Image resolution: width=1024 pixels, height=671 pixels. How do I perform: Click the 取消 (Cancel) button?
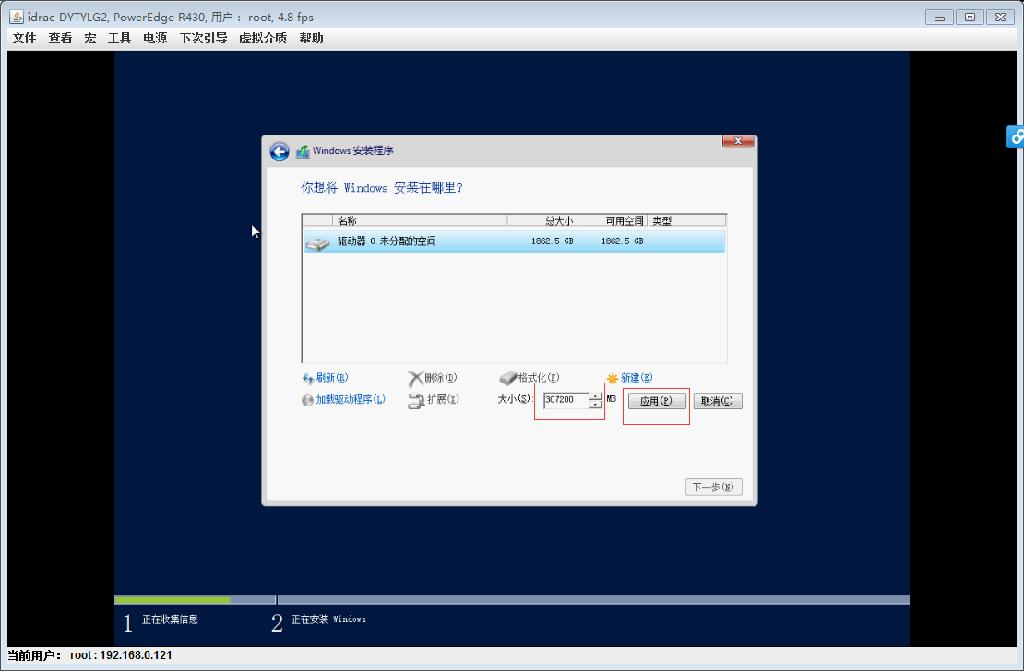(716, 400)
